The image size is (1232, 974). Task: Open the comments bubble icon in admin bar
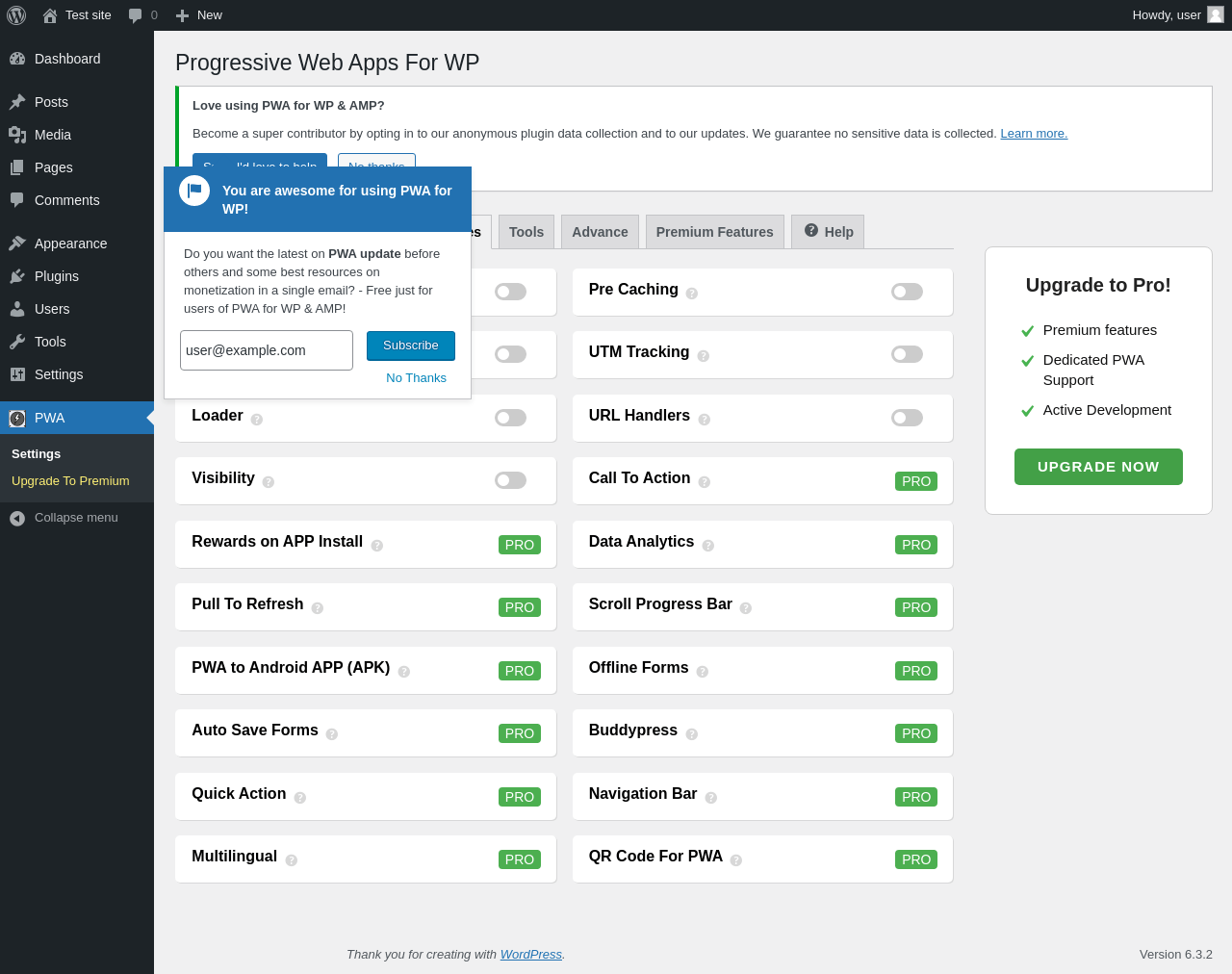click(x=136, y=15)
